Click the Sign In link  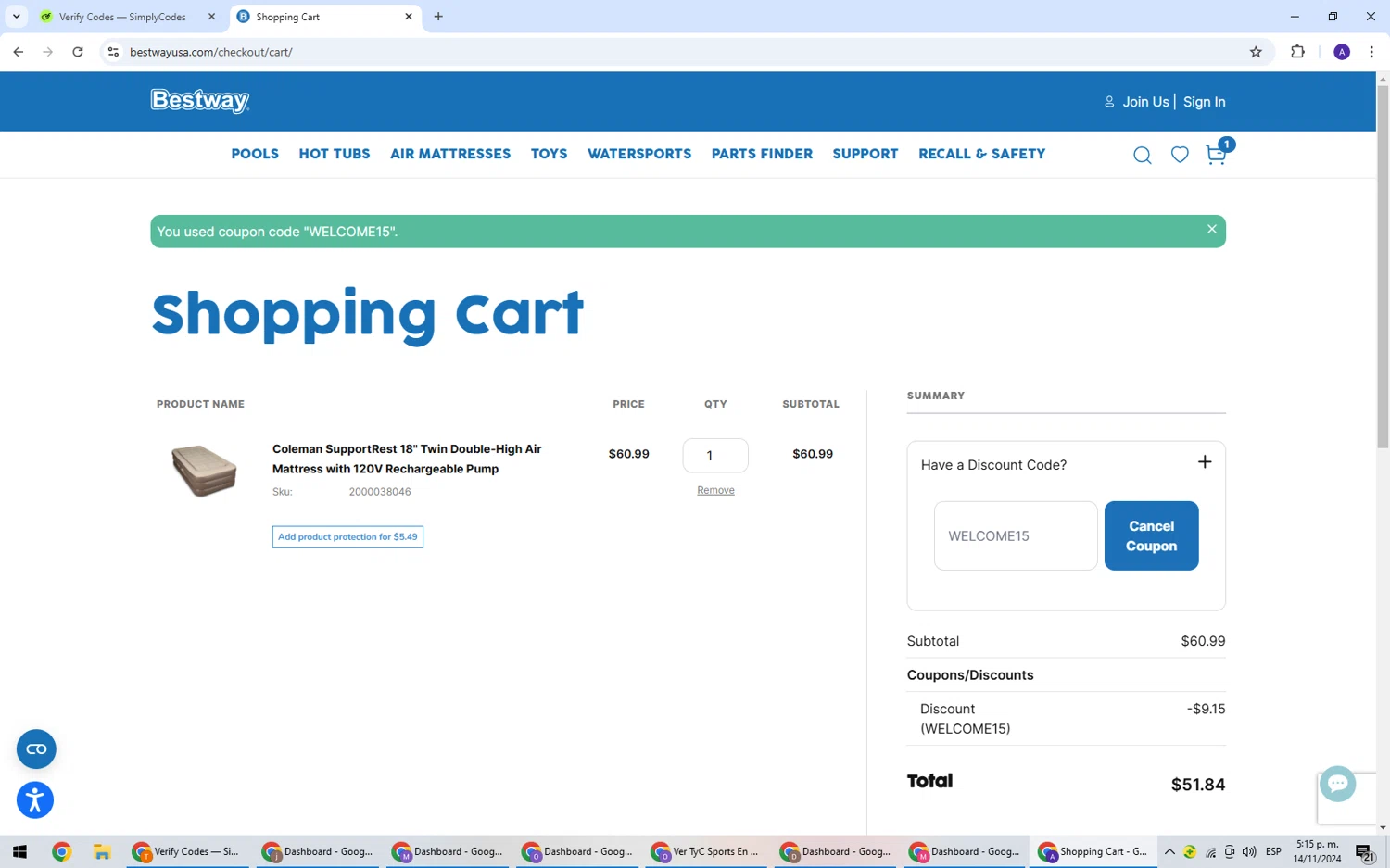click(1204, 102)
